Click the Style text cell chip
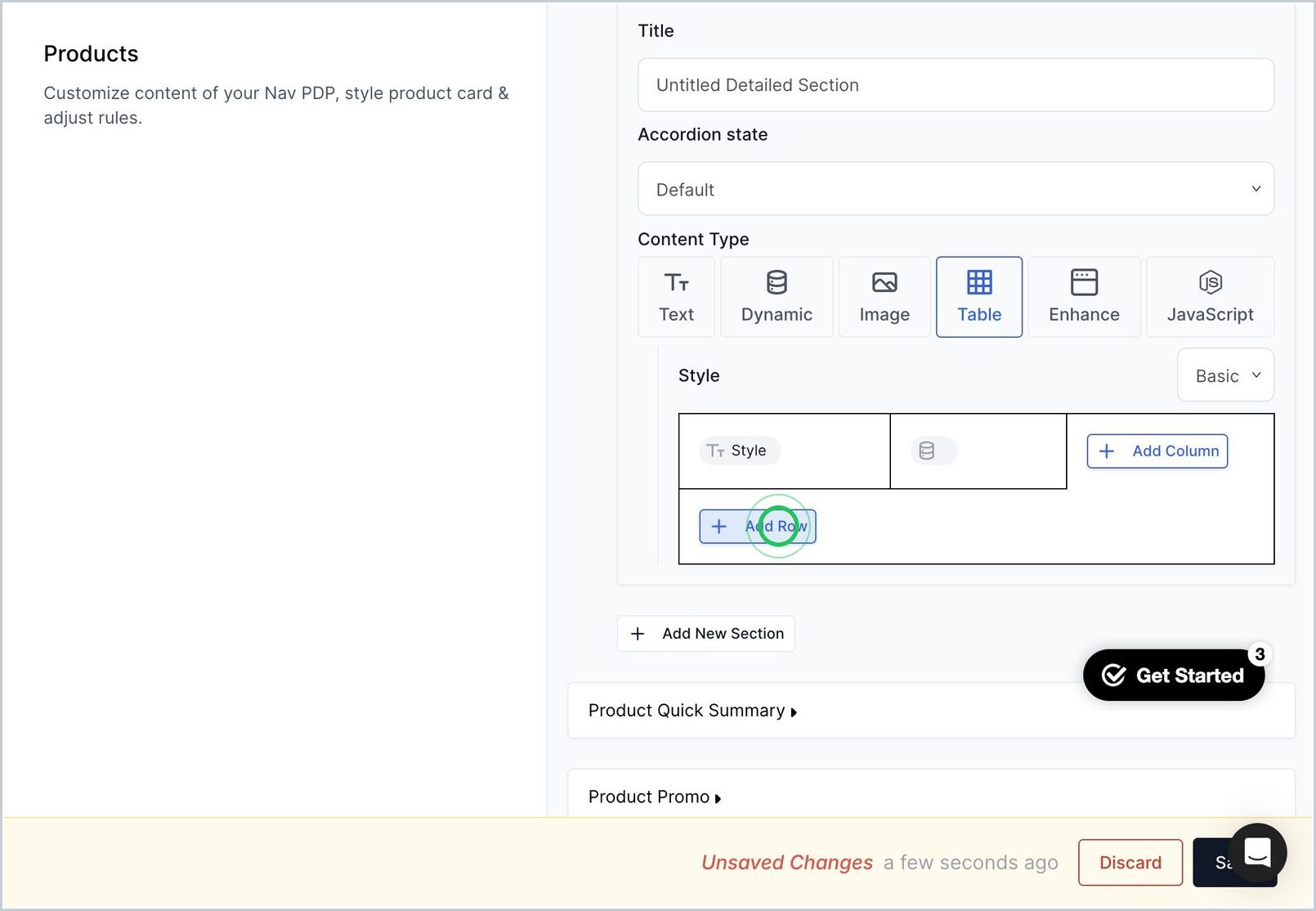This screenshot has width=1316, height=911. (x=740, y=451)
